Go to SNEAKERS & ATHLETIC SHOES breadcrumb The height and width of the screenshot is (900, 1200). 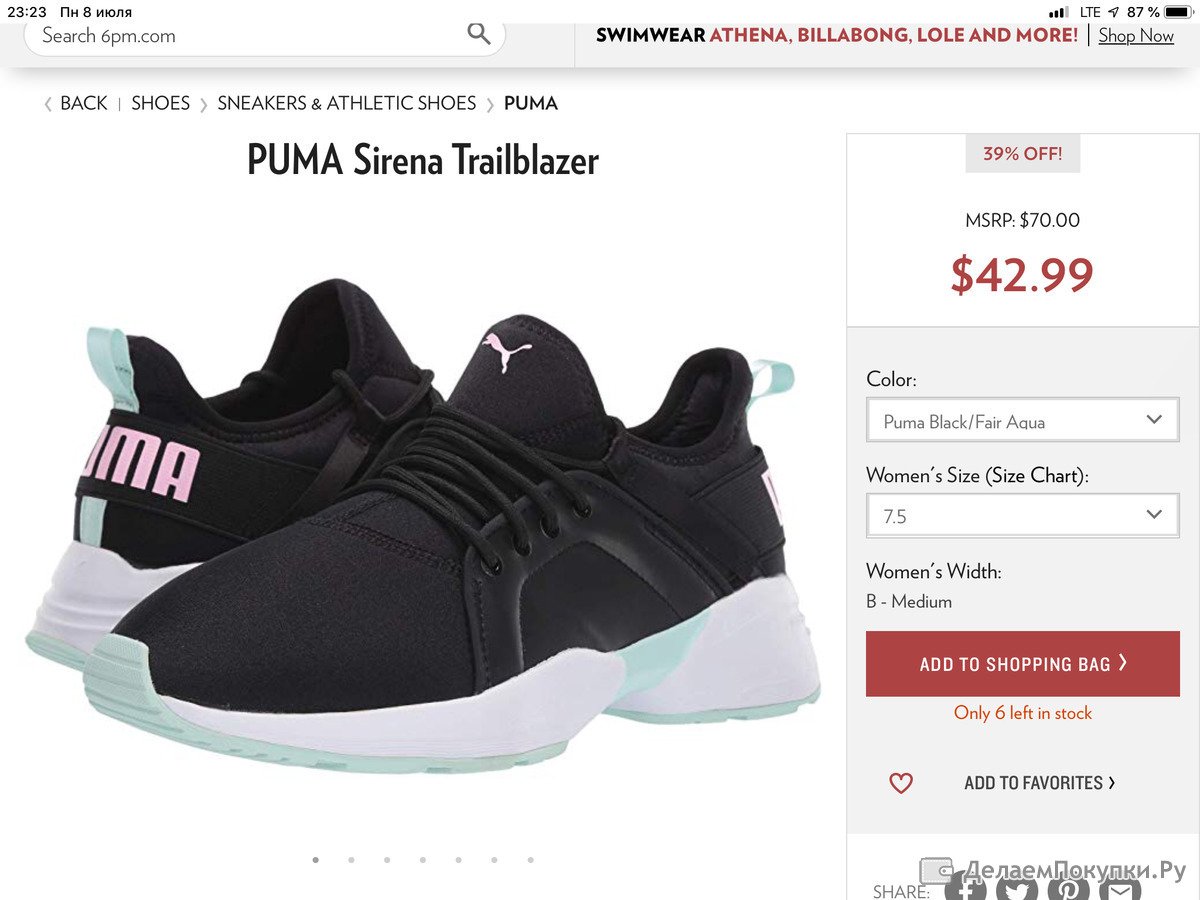346,103
